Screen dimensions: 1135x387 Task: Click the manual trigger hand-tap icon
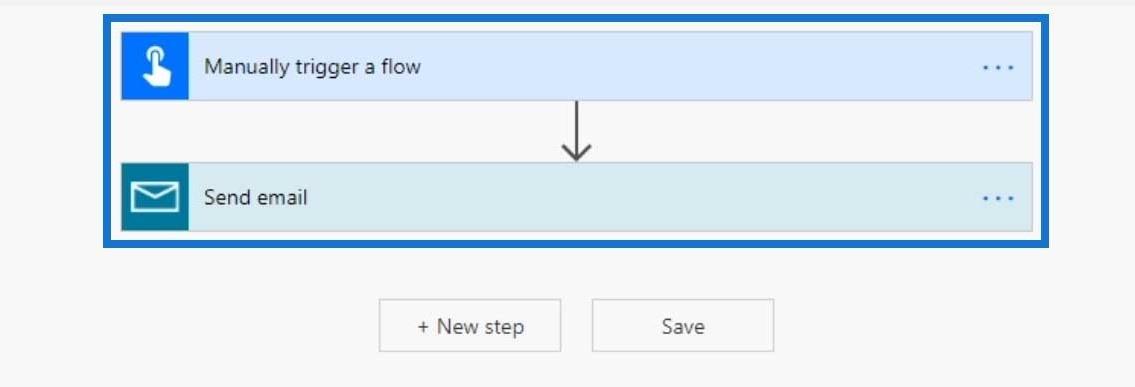click(156, 67)
